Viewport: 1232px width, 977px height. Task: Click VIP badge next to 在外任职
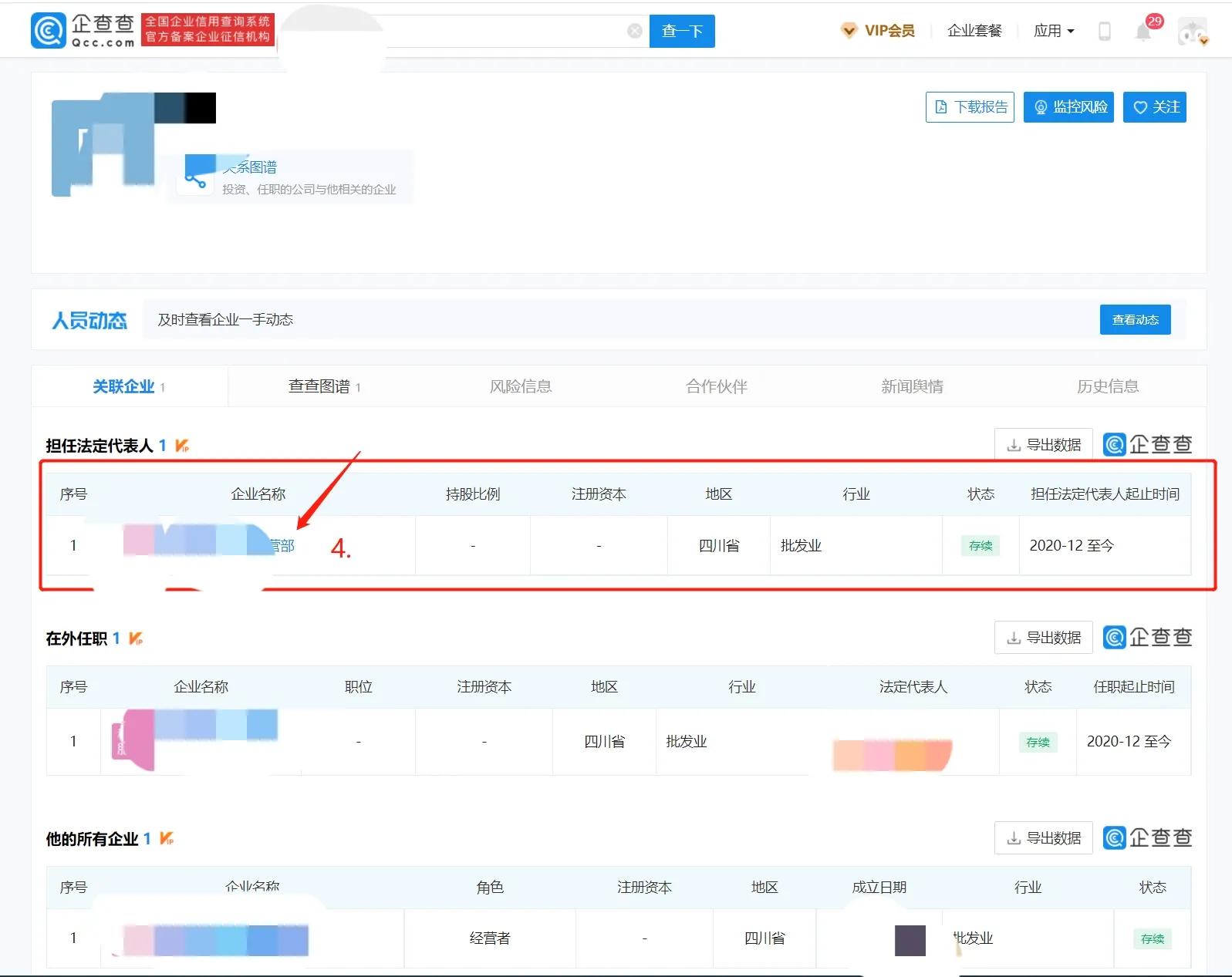136,638
